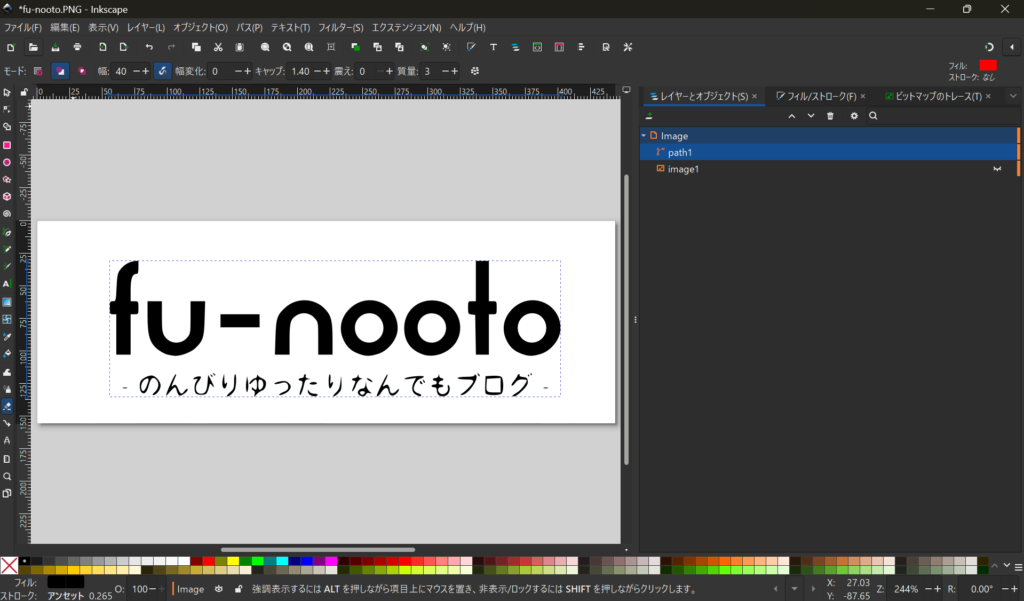Click the Print icon in the toolbar
This screenshot has height=601, width=1024.
point(77,47)
